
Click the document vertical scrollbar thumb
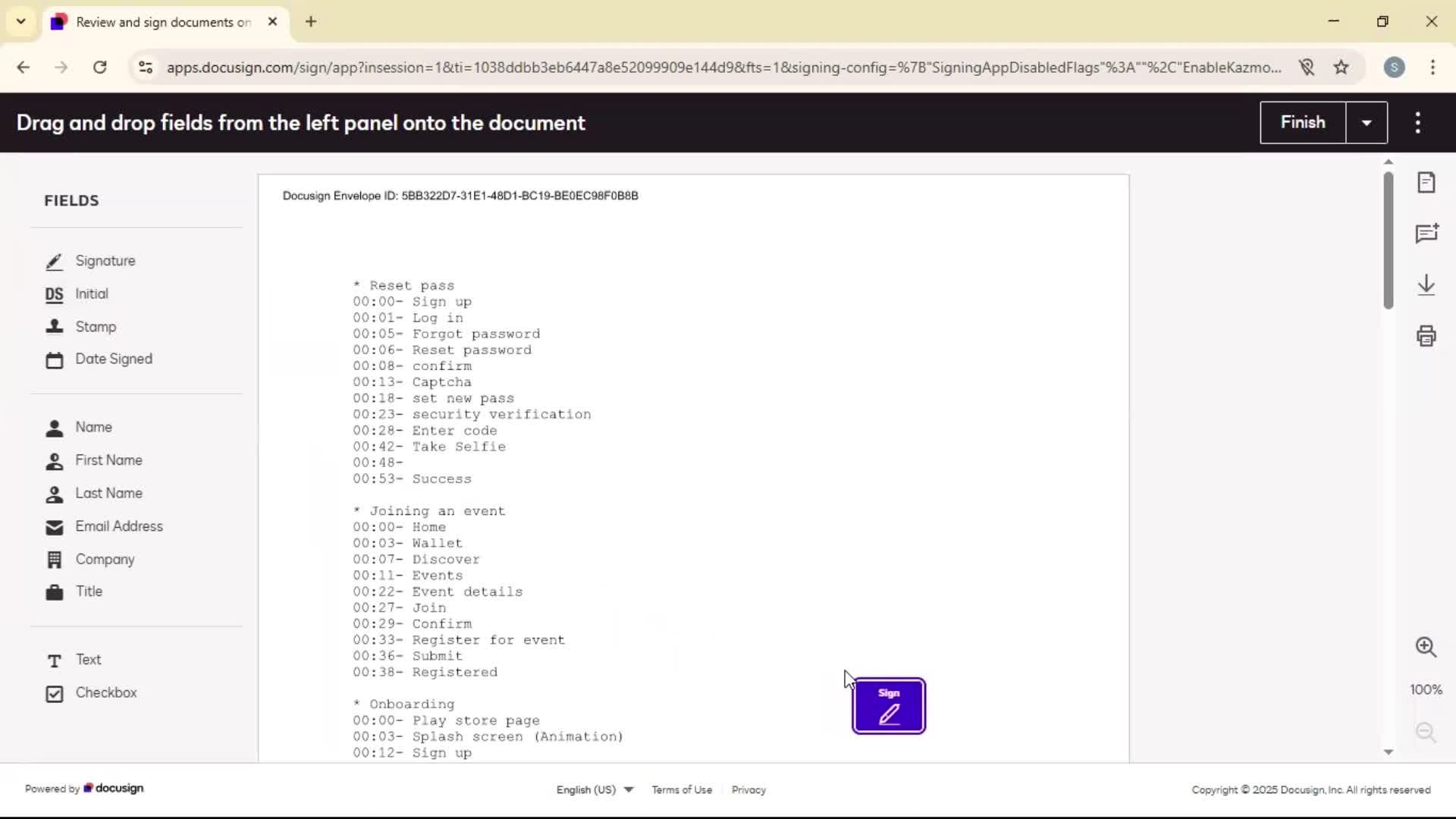tap(1388, 240)
